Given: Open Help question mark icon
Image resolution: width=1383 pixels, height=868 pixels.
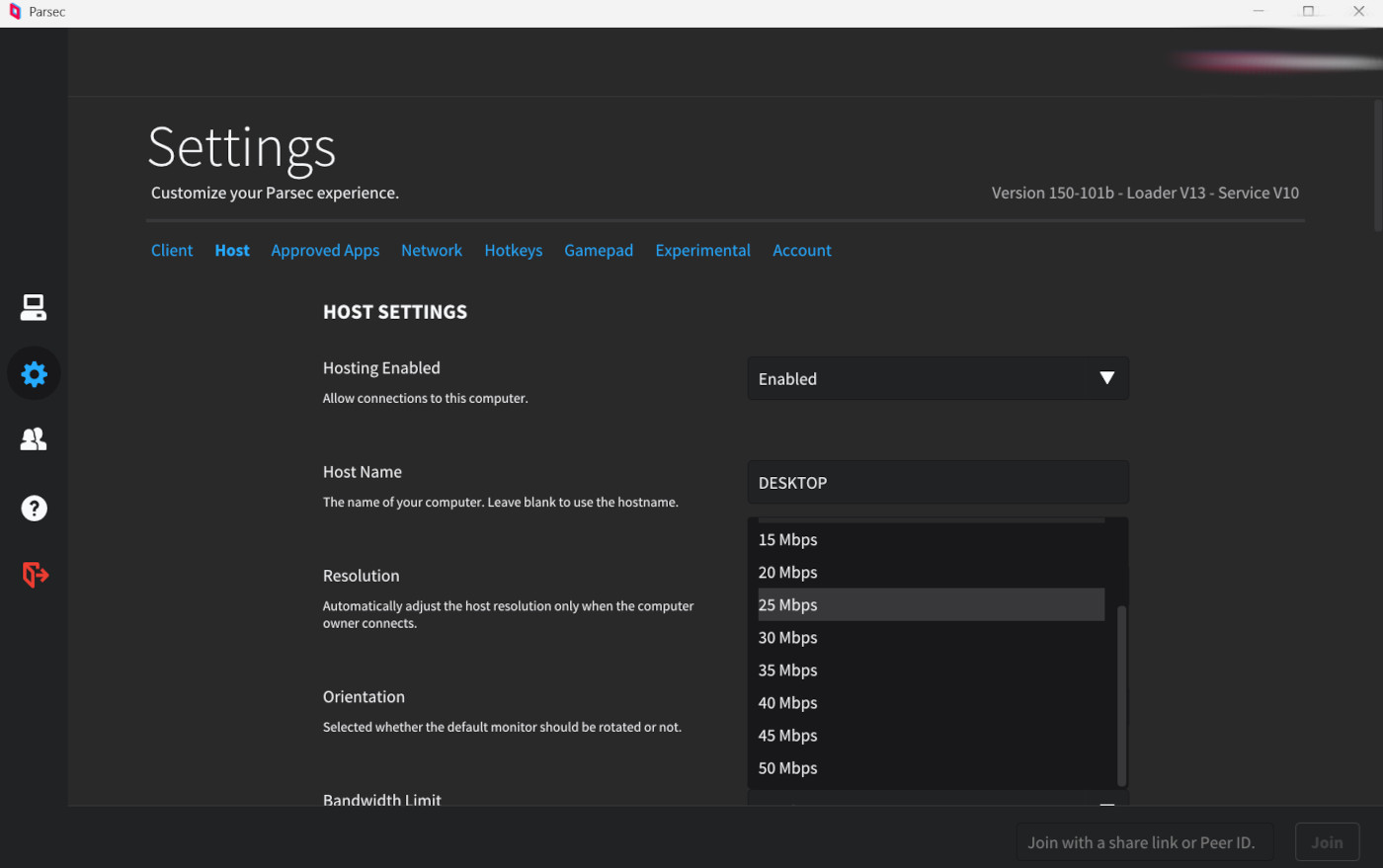Looking at the screenshot, I should (x=34, y=509).
